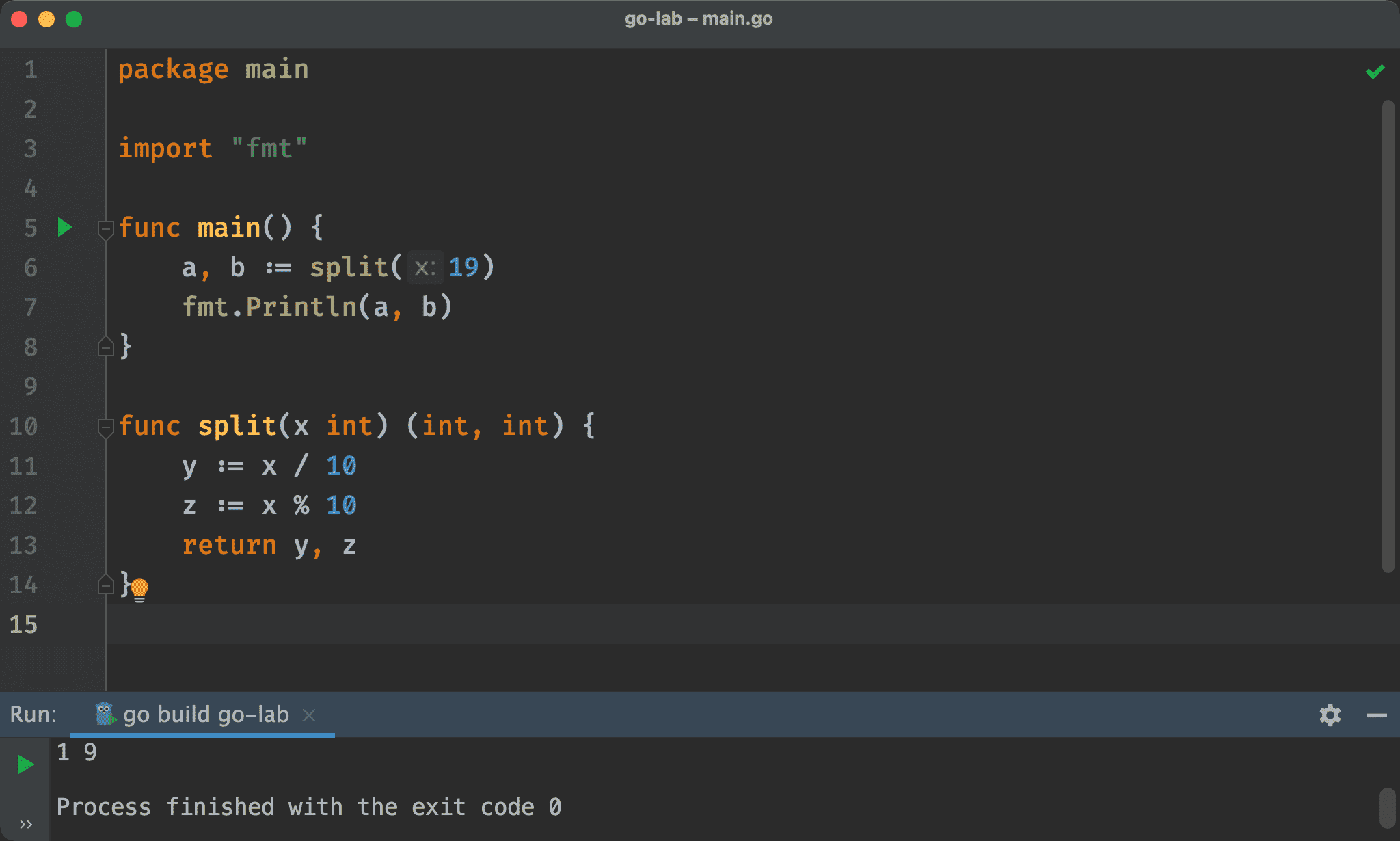Click "Process finished with the exit code 0" text

tap(309, 807)
